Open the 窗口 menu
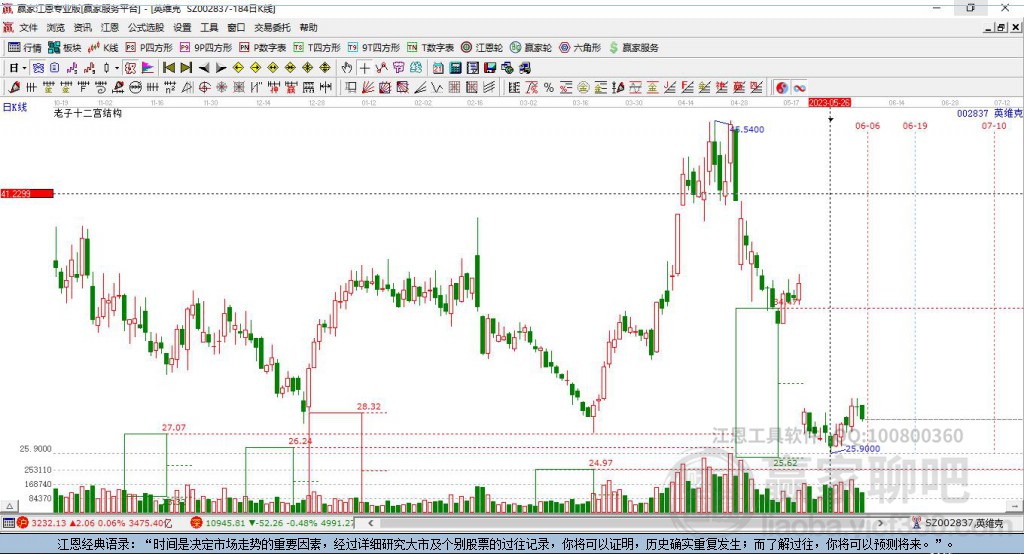The height and width of the screenshot is (554, 1024). (236, 27)
